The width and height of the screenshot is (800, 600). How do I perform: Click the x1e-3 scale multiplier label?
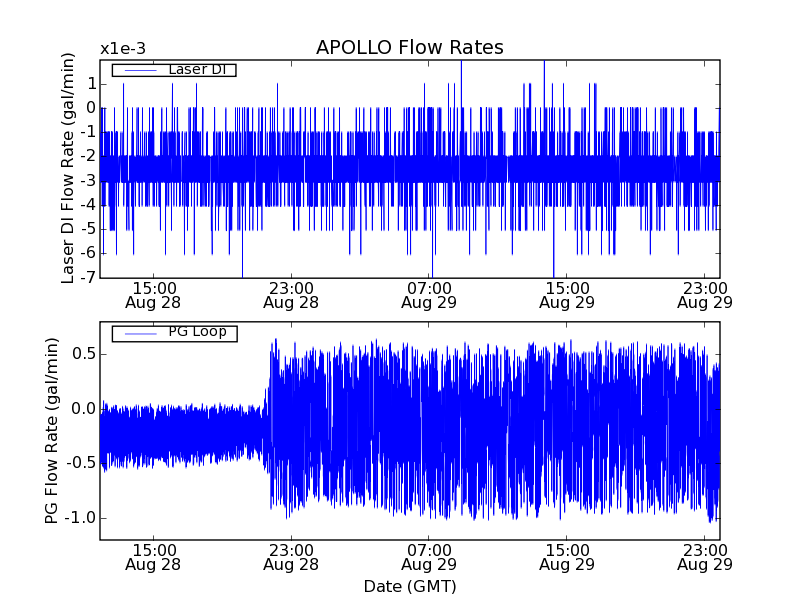[x=123, y=49]
